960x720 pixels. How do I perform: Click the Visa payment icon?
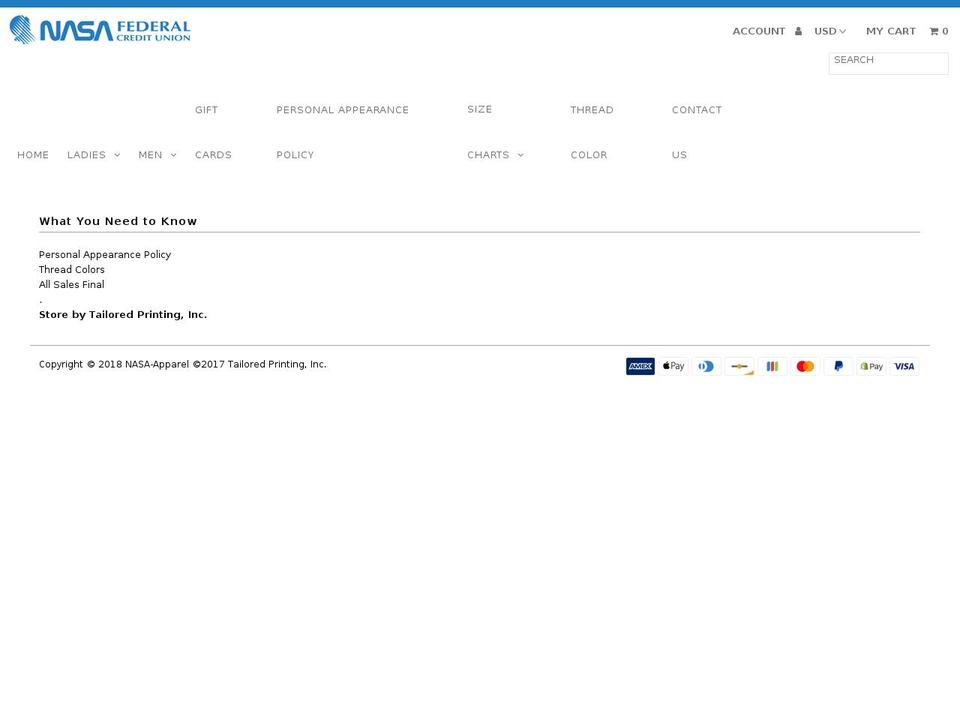click(904, 366)
